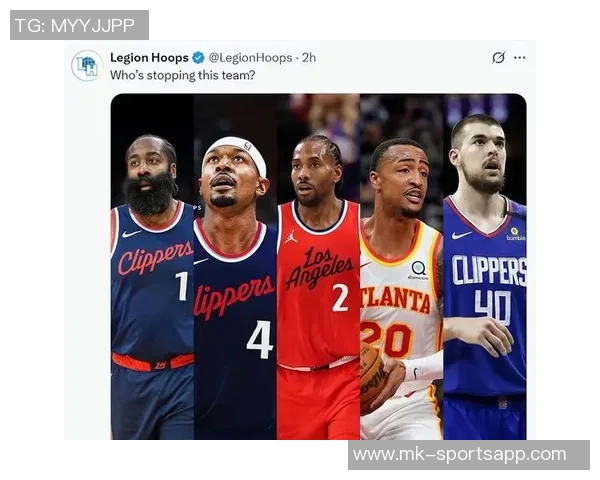Open the @LegionHoops handle link
600x480 pixels.
point(251,58)
